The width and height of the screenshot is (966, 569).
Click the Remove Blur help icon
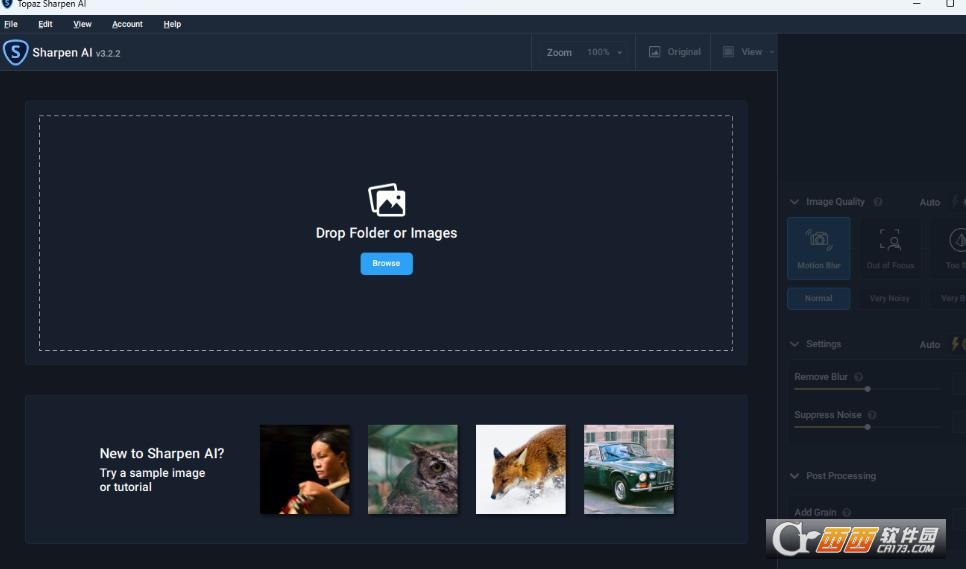tap(858, 377)
